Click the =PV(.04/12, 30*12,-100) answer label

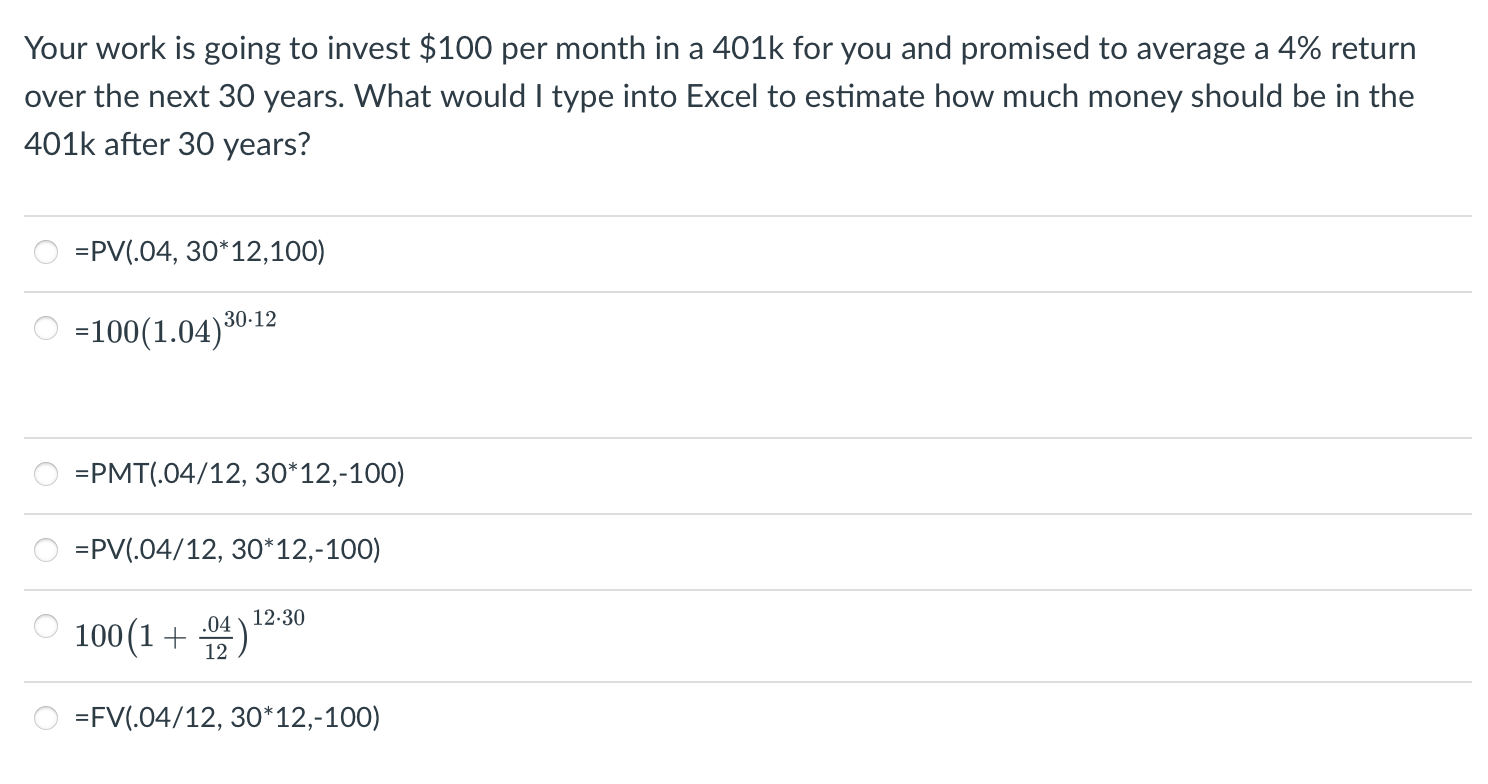[228, 549]
